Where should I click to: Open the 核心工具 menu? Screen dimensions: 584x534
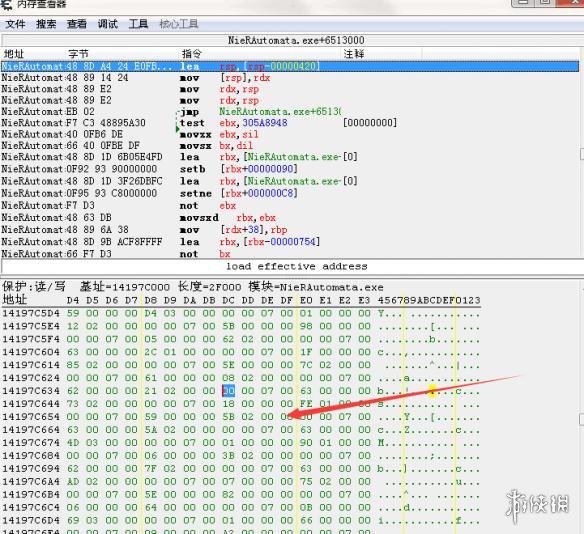(x=179, y=24)
